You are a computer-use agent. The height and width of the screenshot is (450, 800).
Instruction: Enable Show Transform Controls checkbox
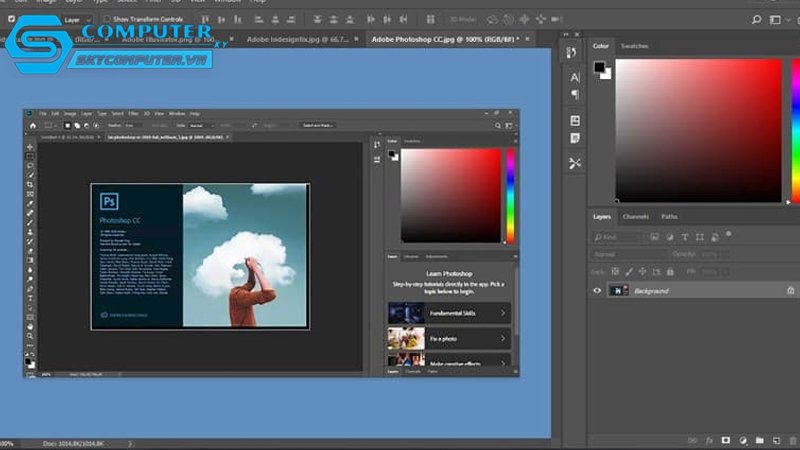click(x=107, y=19)
